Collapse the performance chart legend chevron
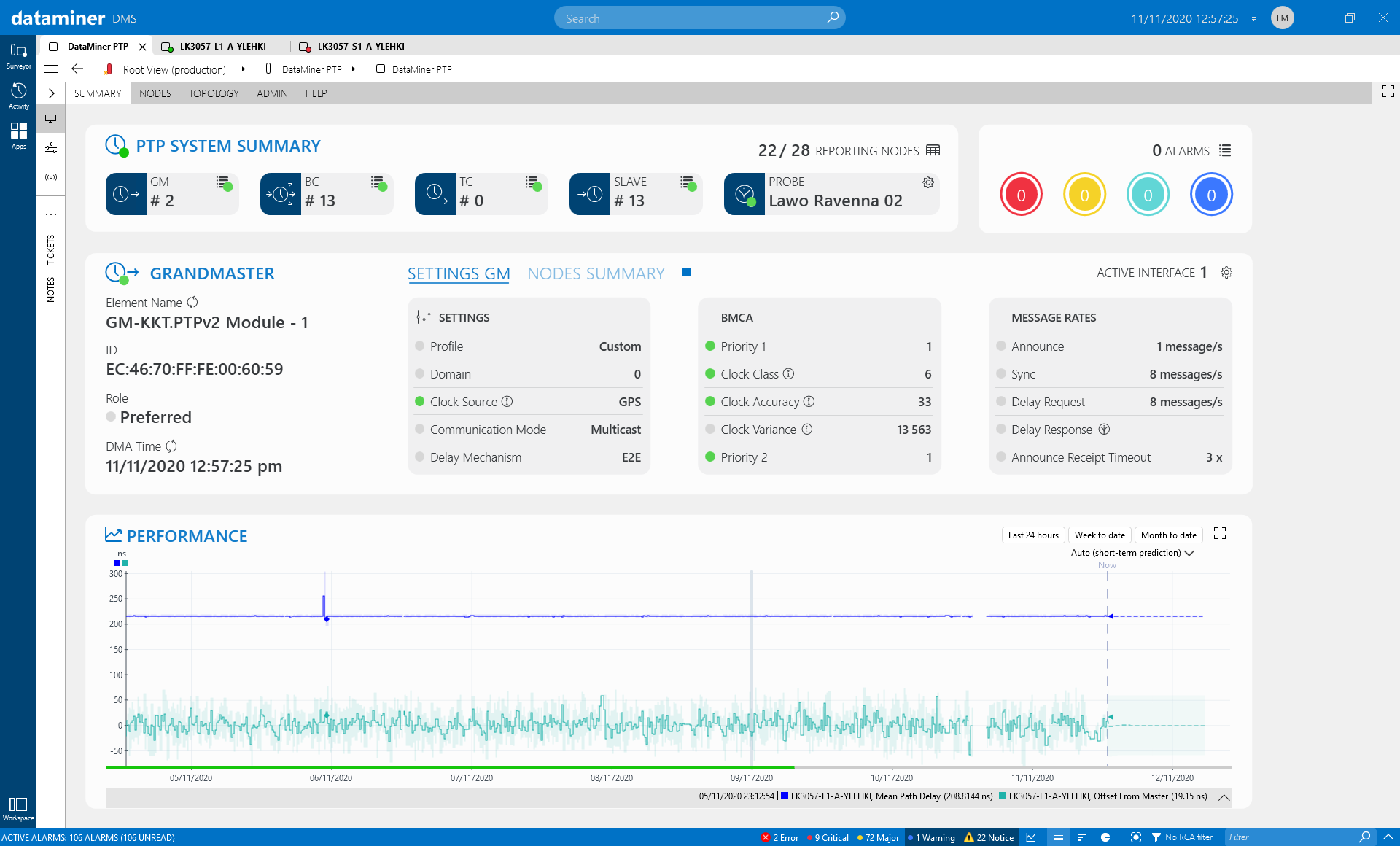The height and width of the screenshot is (846, 1400). pyautogui.click(x=1225, y=797)
